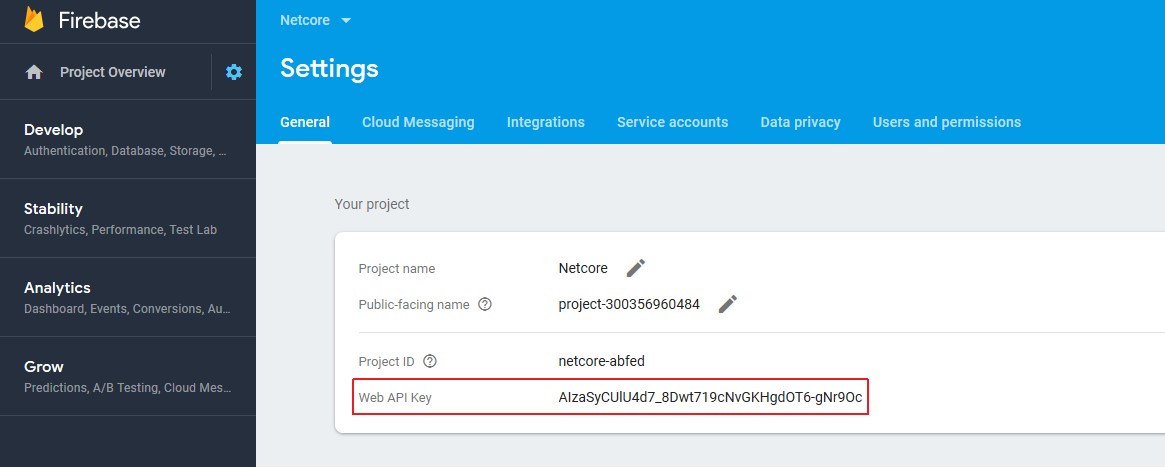1165x468 pixels.
Task: Open Users and permissions tab
Action: tap(947, 122)
